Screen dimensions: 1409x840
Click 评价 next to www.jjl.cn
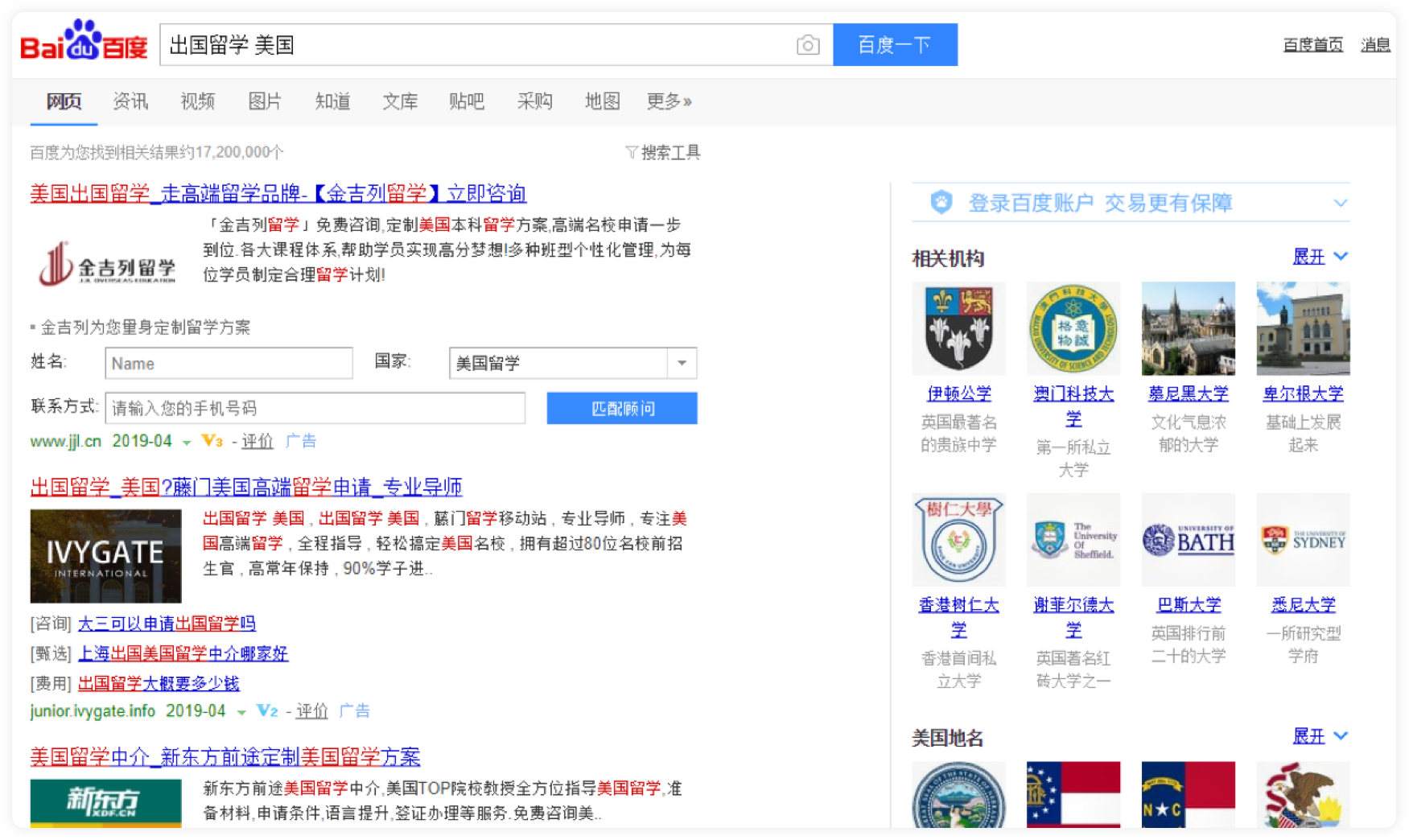pos(257,441)
